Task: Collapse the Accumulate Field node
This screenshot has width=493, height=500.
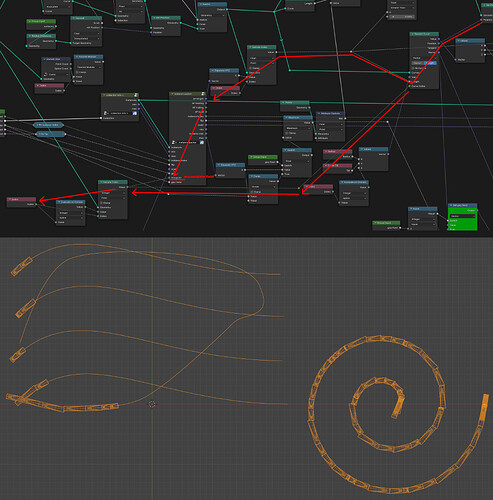Action: tap(343, 182)
